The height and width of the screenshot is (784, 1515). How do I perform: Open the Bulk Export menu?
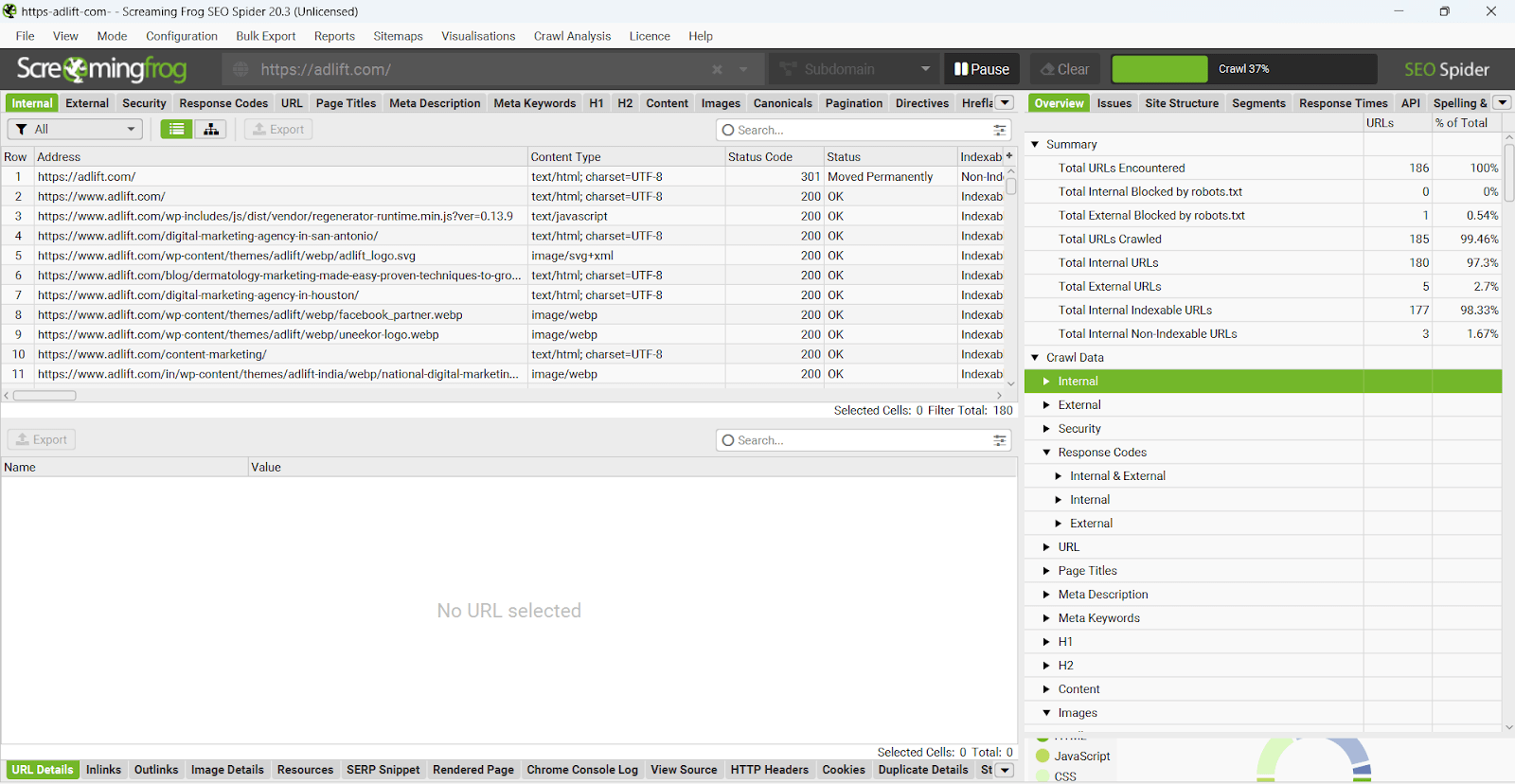265,36
